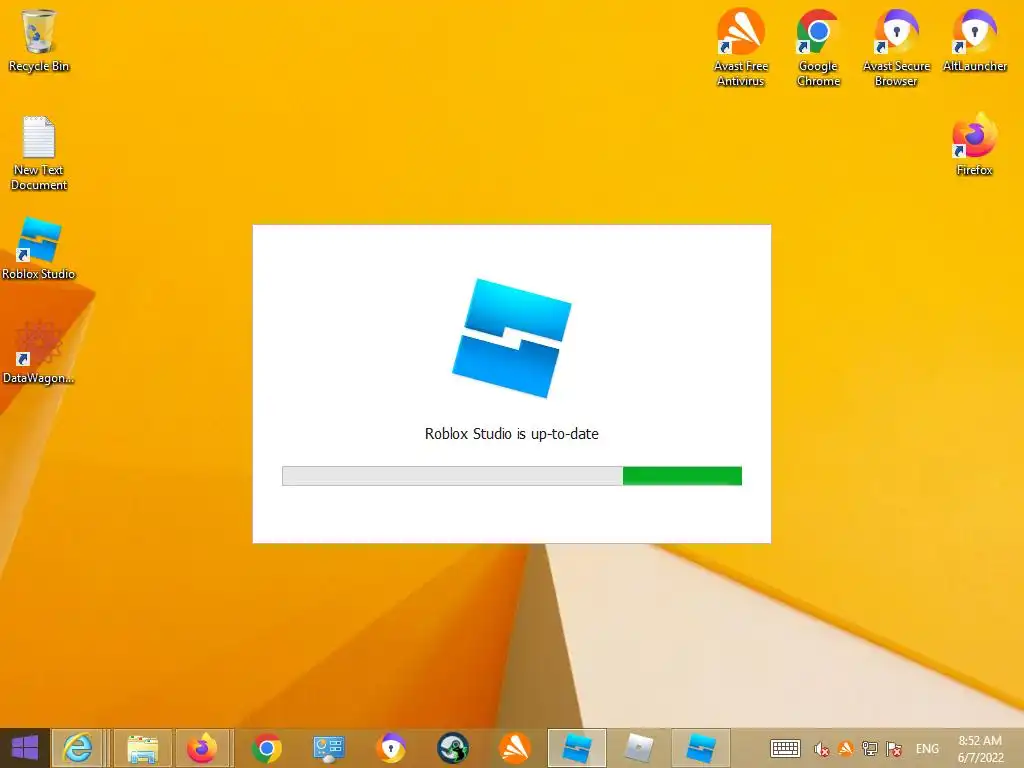Click the gray Roblox Player taskbar button
This screenshot has width=1024, height=768.
[639, 748]
